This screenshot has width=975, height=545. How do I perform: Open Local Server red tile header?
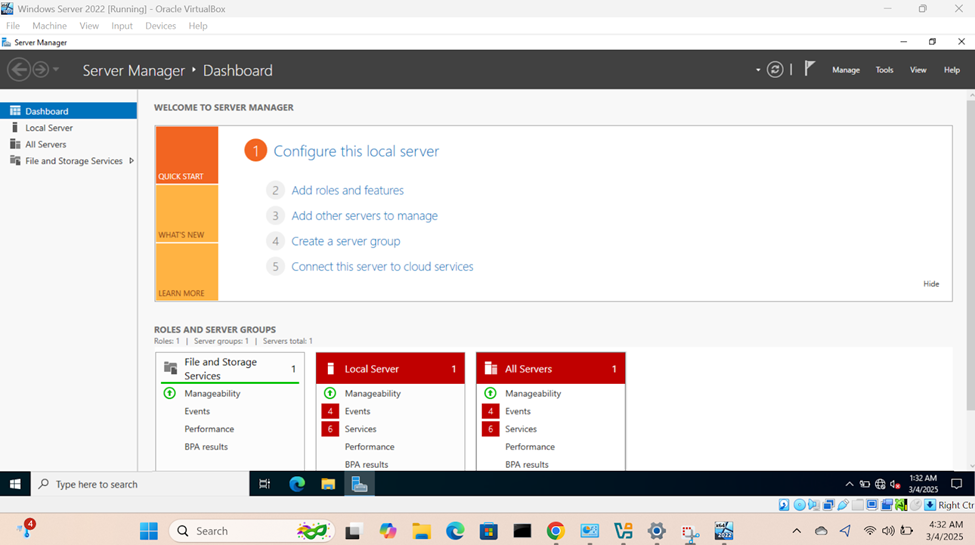[x=390, y=368]
